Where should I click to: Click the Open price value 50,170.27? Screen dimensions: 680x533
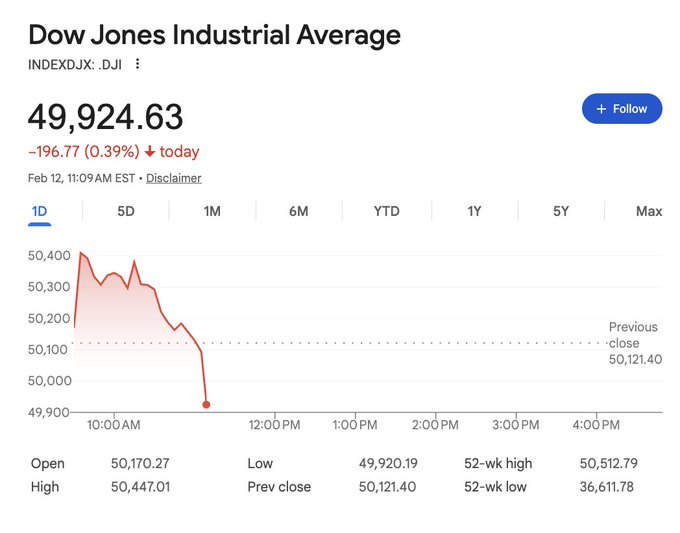click(x=138, y=463)
